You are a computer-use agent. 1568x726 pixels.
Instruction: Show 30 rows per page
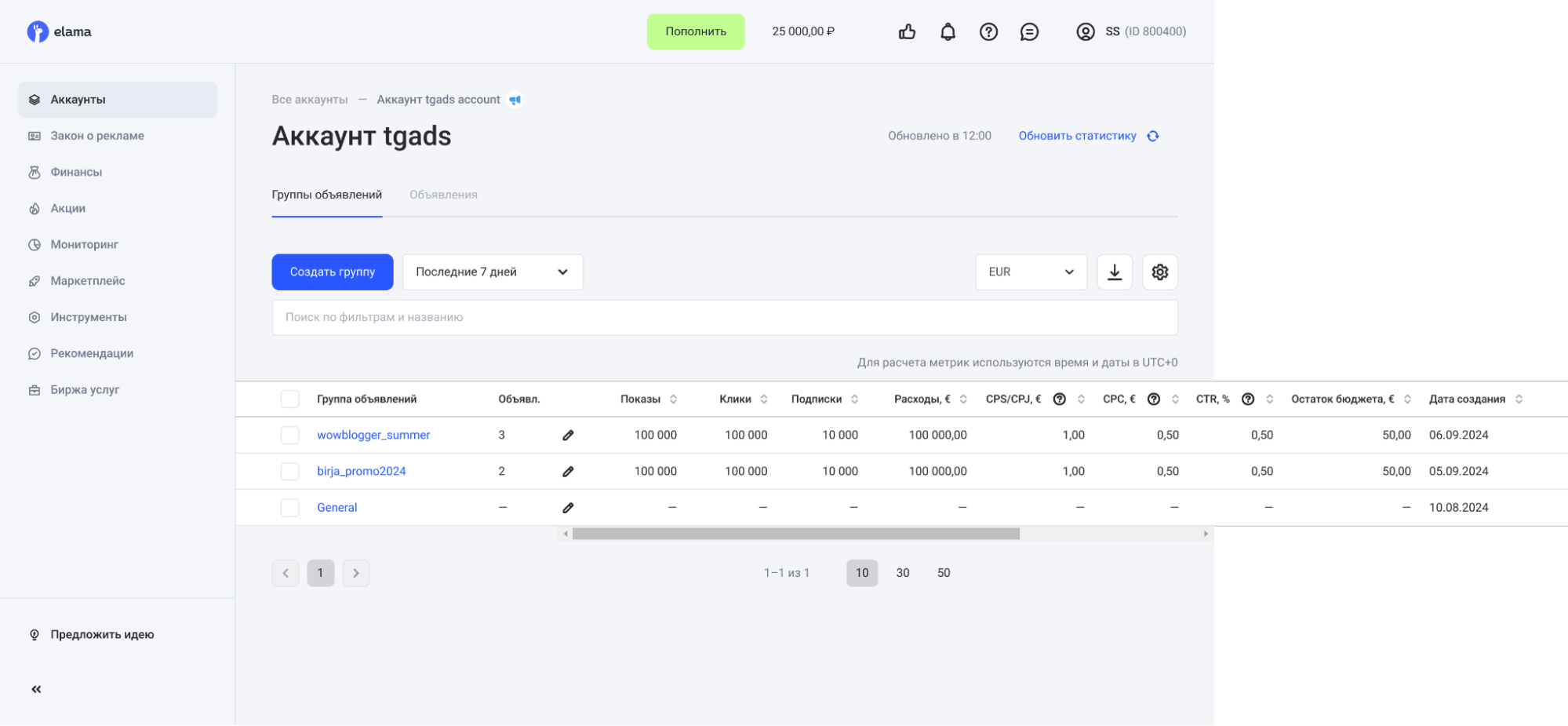[x=903, y=573]
